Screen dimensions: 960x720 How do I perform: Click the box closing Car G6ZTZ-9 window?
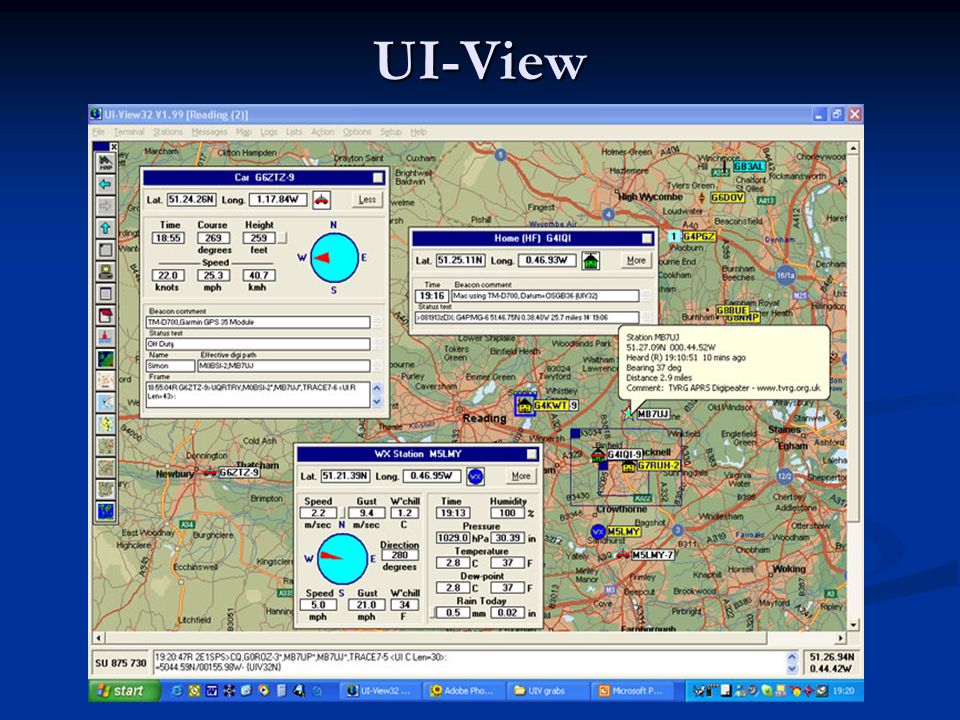[378, 178]
